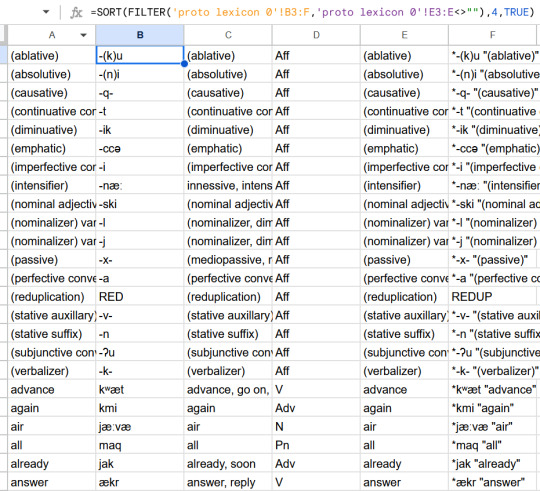The width and height of the screenshot is (540, 491).
Task: Select cell containing jæ:væ in column B
Action: click(140, 427)
